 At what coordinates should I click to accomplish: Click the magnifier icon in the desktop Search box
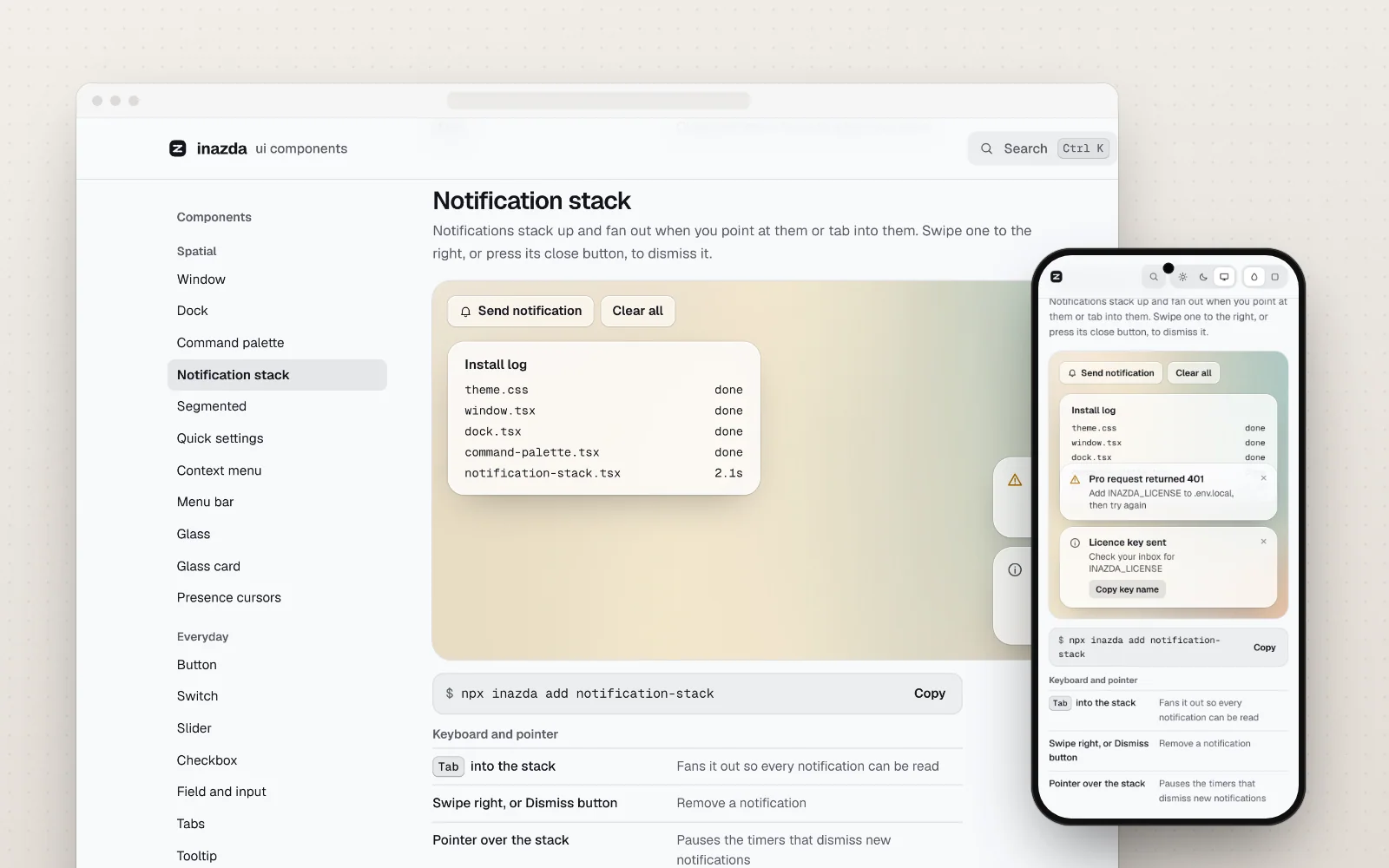pyautogui.click(x=986, y=148)
